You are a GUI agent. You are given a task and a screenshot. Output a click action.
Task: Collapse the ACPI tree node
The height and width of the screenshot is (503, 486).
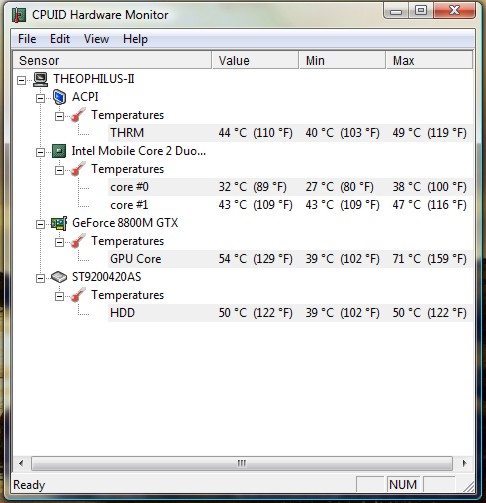pos(40,98)
